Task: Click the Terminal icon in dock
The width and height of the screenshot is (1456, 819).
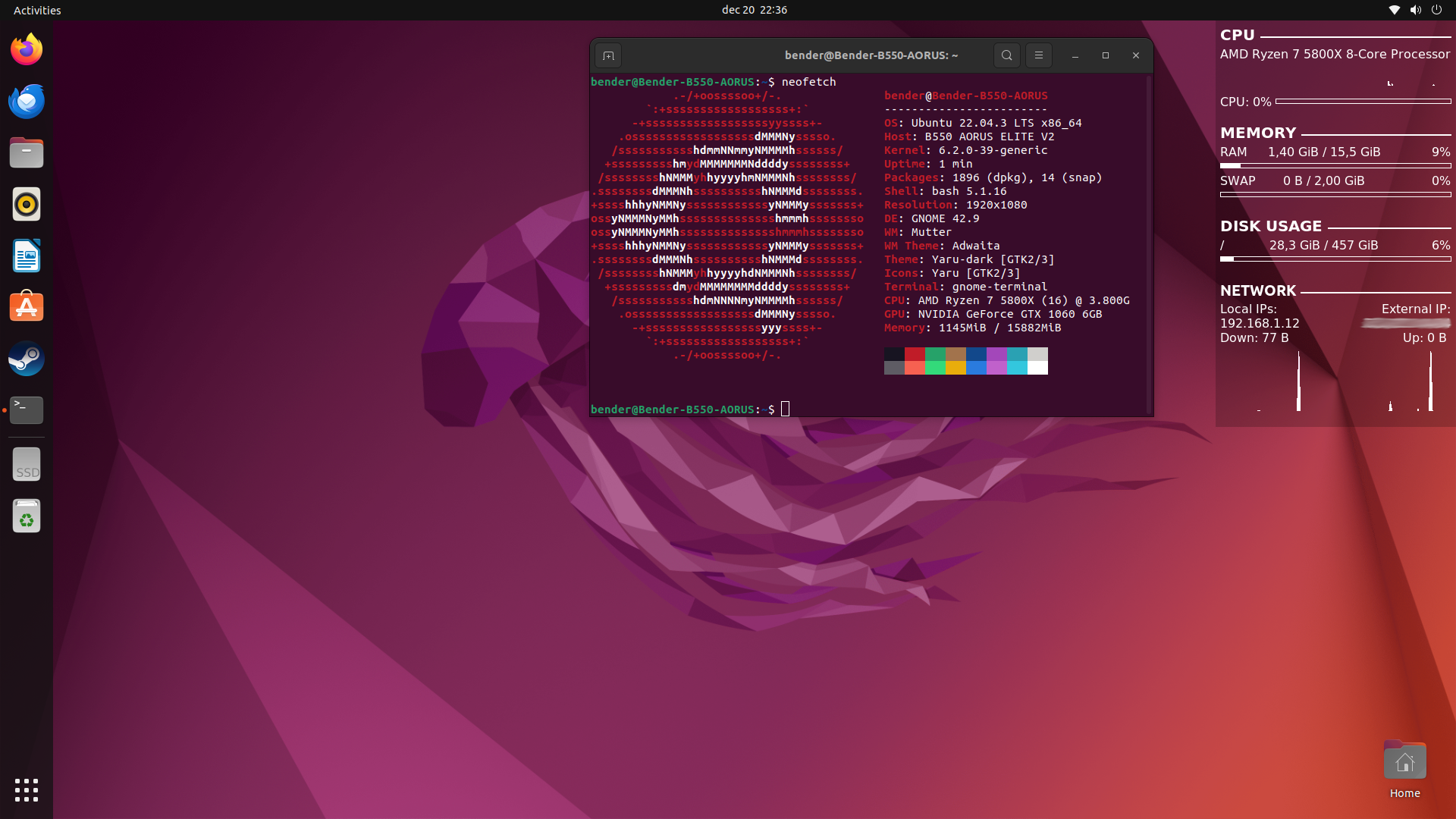Action: coord(27,410)
